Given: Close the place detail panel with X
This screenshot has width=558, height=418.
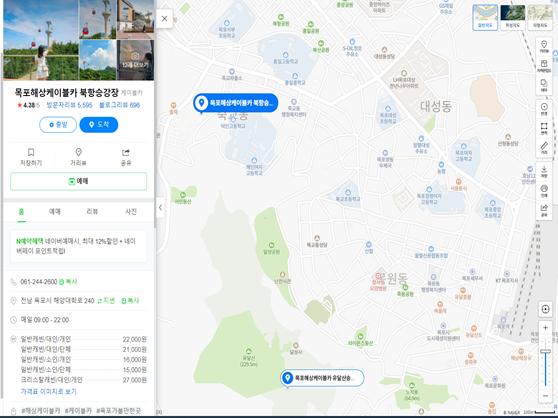Looking at the screenshot, I should pyautogui.click(x=164, y=19).
